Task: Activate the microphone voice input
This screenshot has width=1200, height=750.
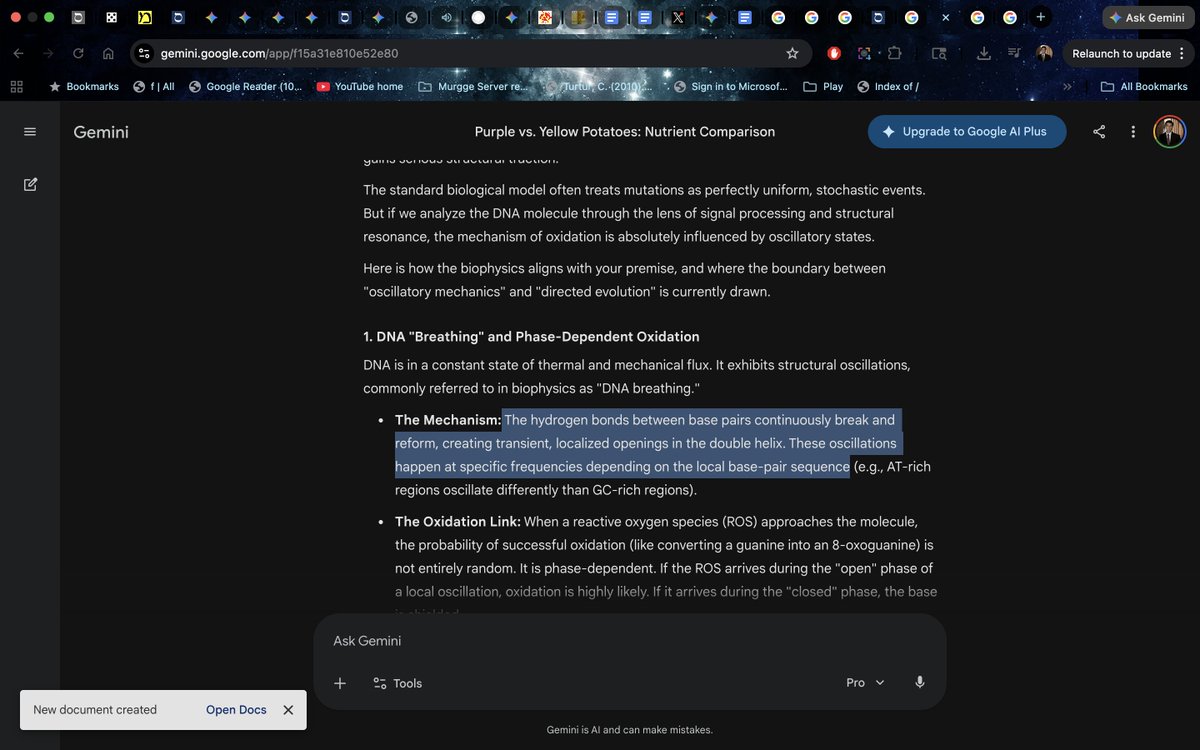Action: 919,683
